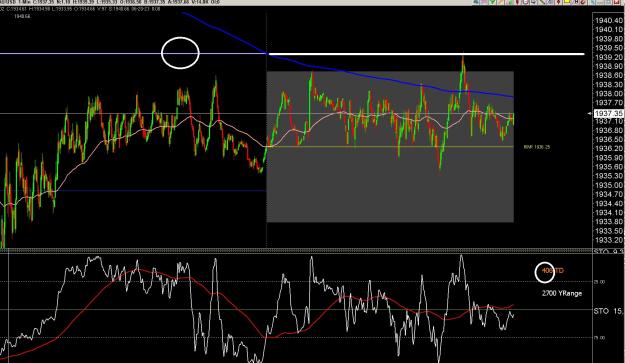Select the 1934.70 price scale value

(x=609, y=194)
